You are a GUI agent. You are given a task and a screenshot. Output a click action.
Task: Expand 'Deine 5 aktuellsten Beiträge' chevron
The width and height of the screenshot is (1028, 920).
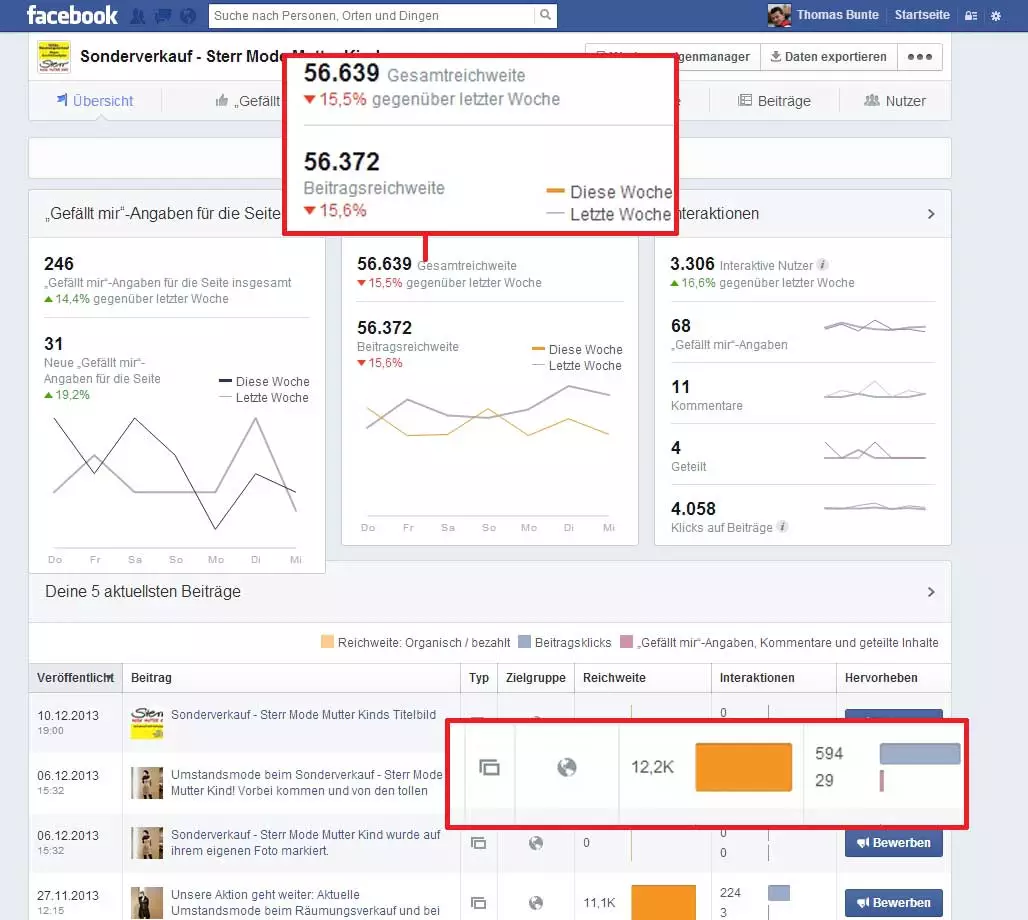click(x=931, y=591)
